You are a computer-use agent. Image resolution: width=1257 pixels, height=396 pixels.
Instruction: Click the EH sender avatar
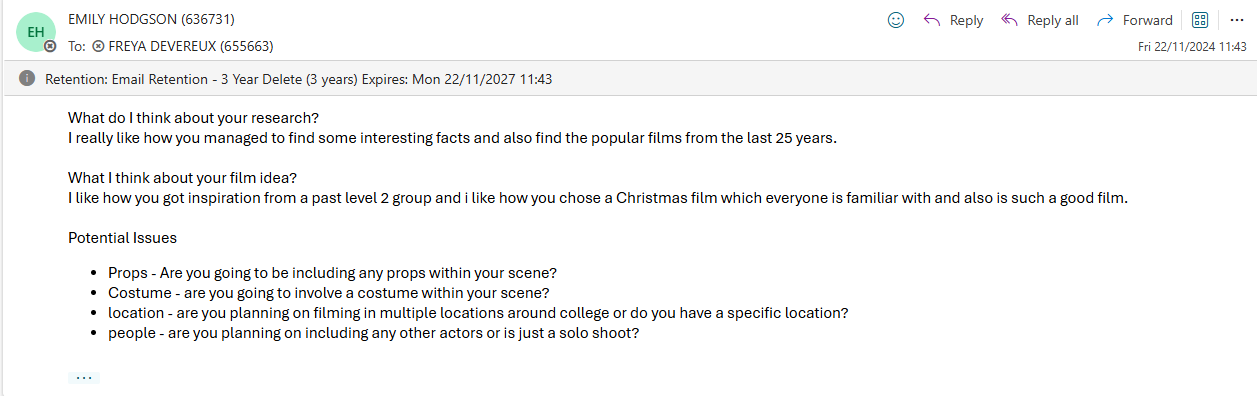tap(35, 32)
